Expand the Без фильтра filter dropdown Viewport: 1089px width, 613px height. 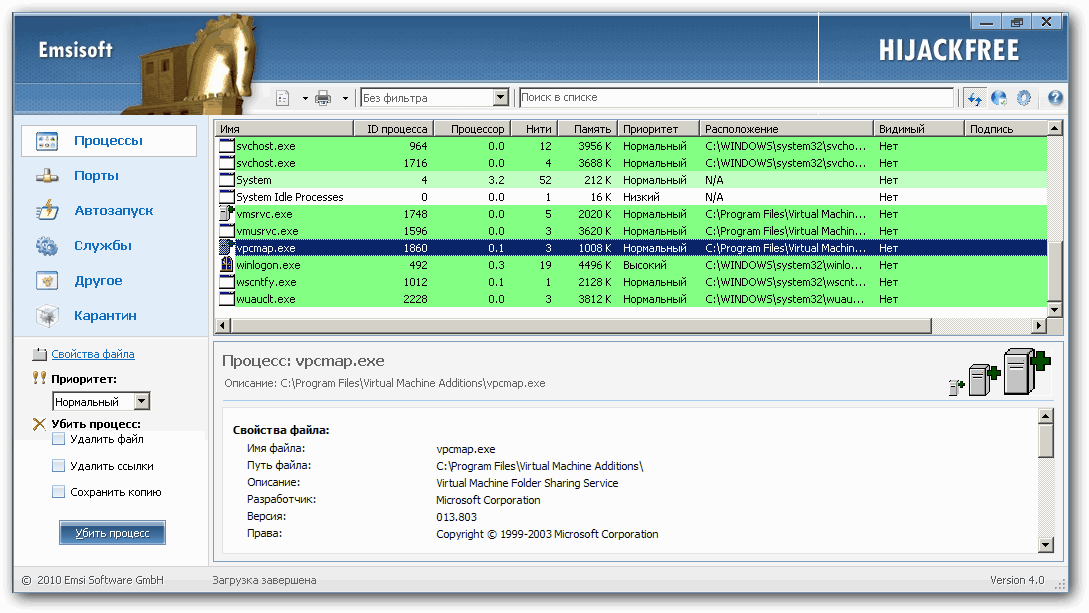(501, 98)
